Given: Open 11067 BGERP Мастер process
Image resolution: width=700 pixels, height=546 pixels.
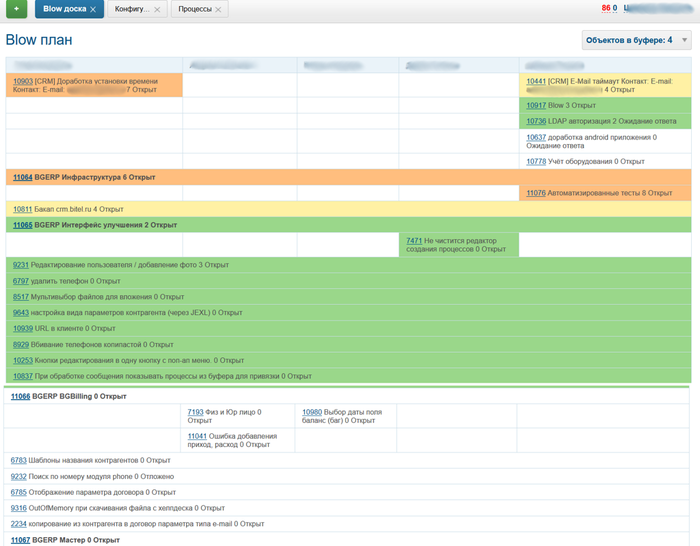Looking at the screenshot, I should coord(20,540).
